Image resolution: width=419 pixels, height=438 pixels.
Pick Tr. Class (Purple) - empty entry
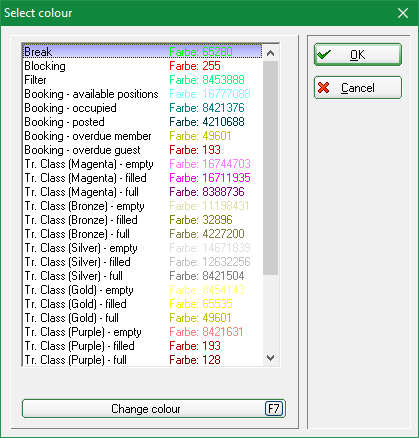143,332
